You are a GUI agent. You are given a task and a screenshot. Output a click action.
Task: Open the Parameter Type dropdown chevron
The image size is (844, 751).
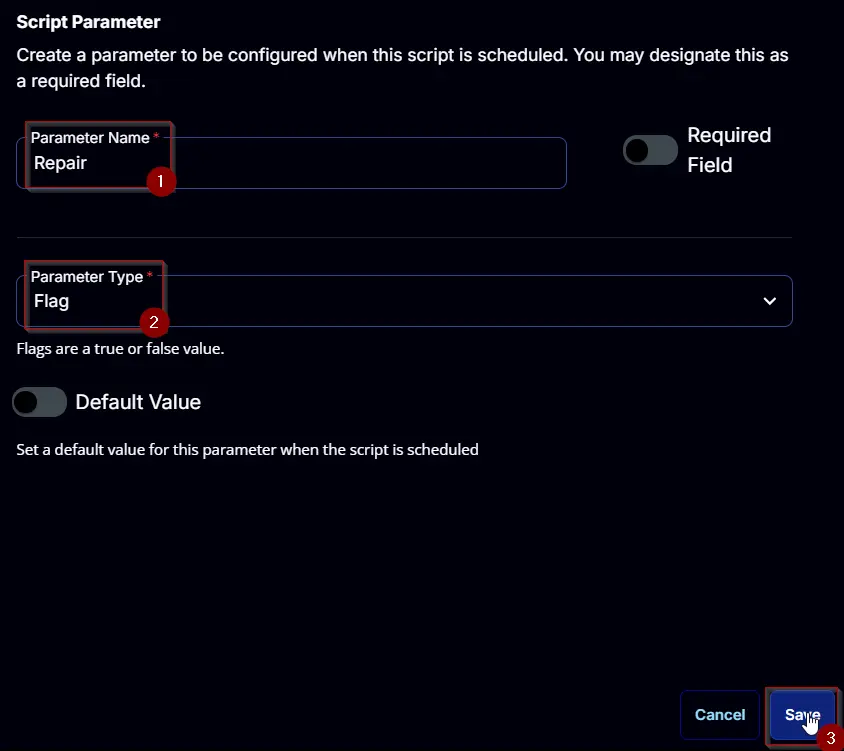point(770,301)
